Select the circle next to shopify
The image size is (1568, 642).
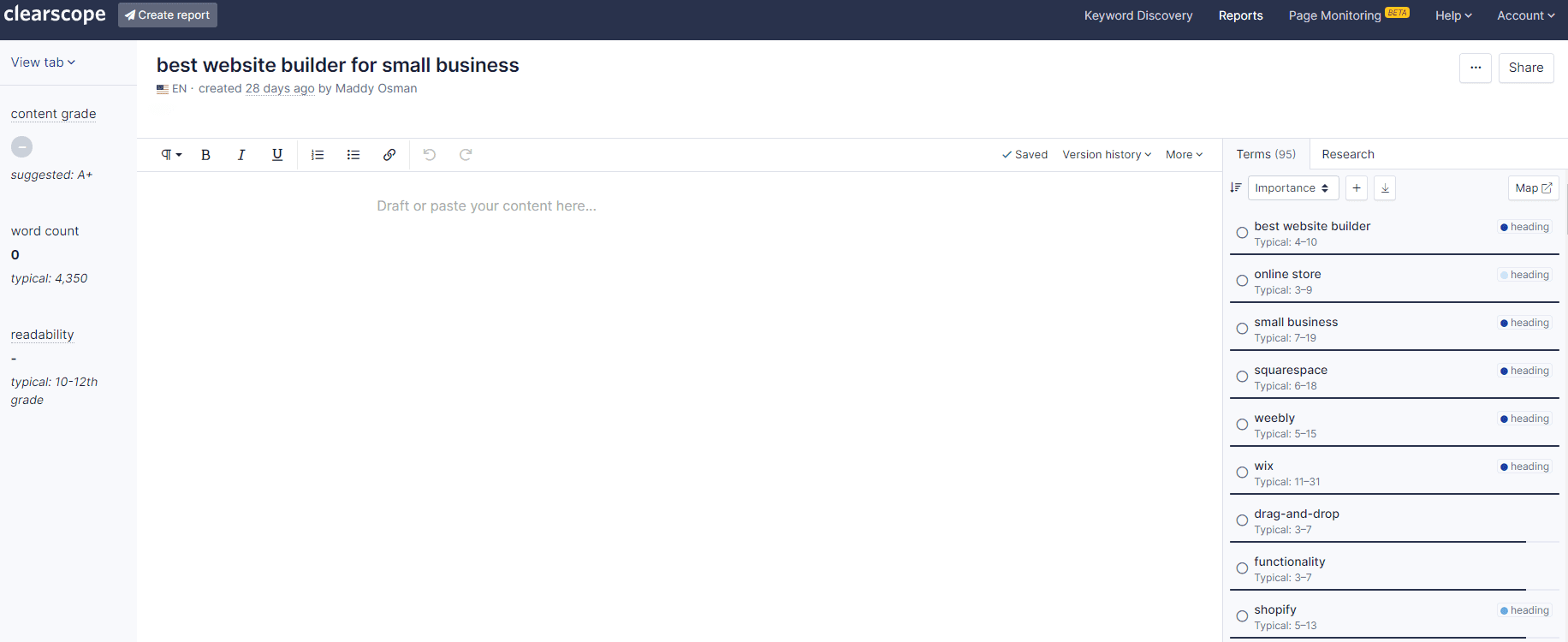point(1242,616)
